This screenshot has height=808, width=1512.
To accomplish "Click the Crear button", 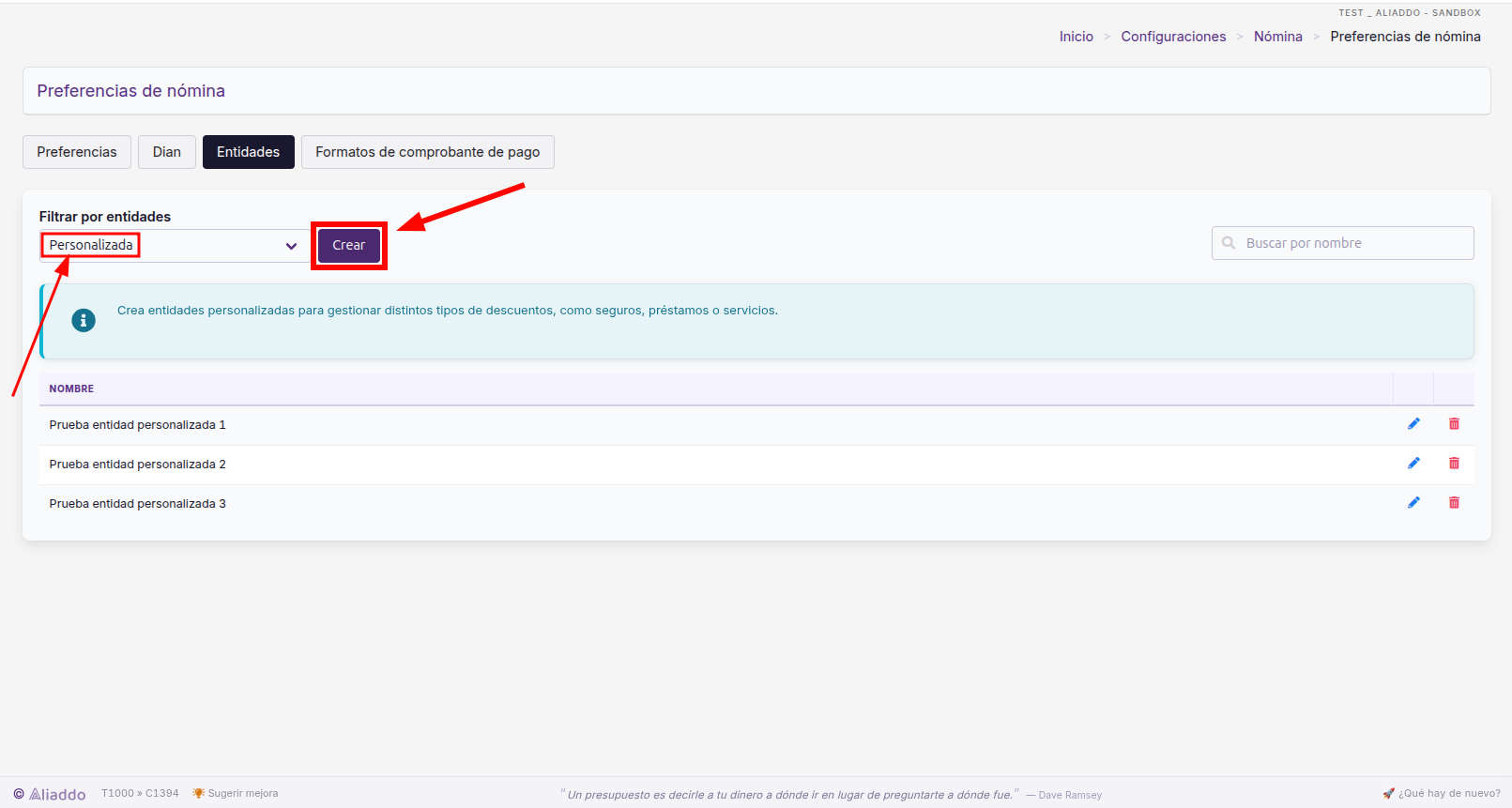I will (349, 245).
